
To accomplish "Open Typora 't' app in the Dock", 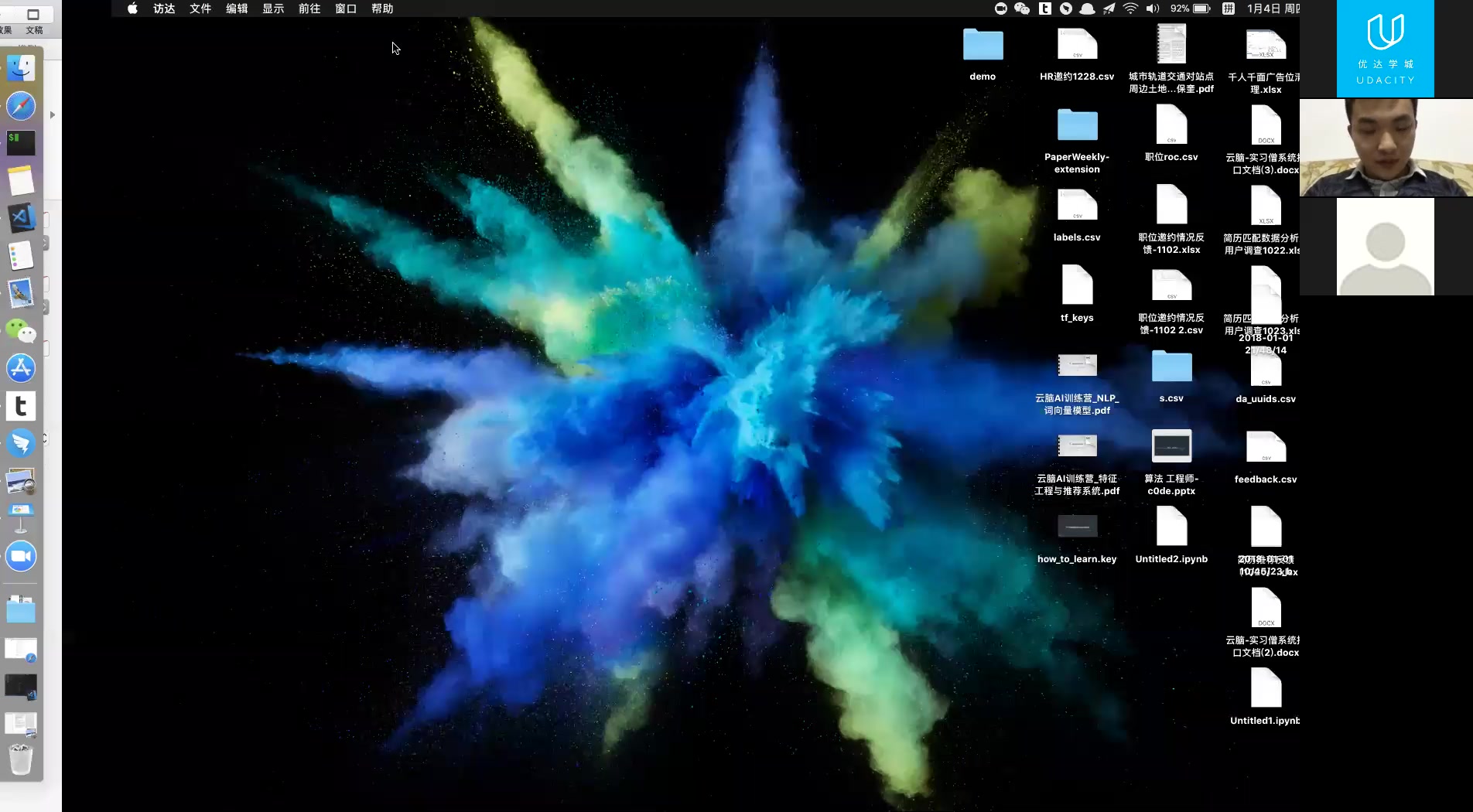I will pos(21,406).
